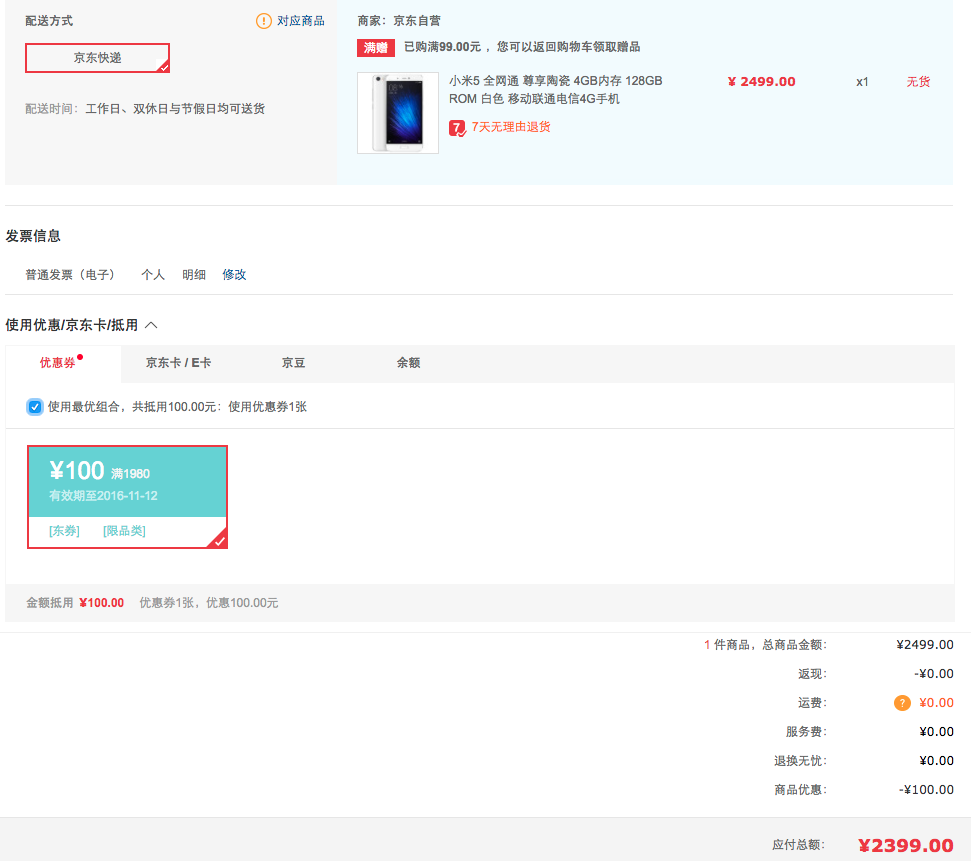Image resolution: width=971 pixels, height=861 pixels.
Task: Click the 无货 stock status
Action: (918, 82)
